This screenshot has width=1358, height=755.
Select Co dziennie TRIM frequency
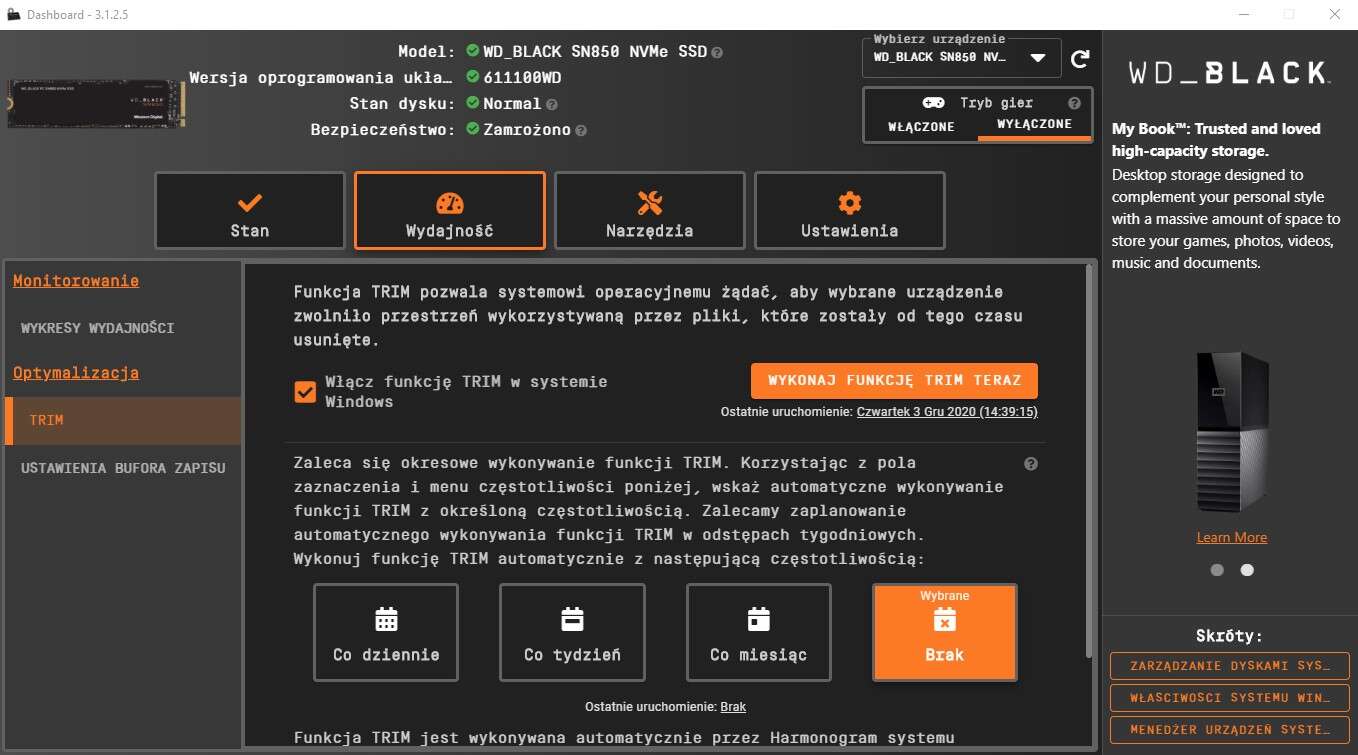(386, 632)
